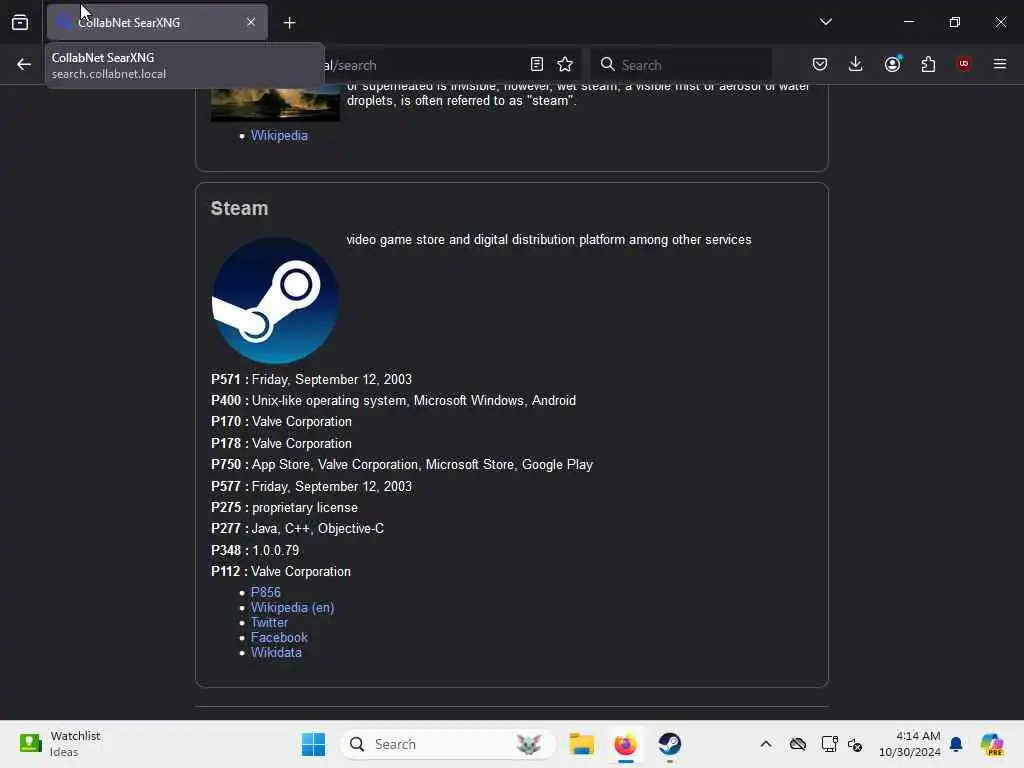The width and height of the screenshot is (1024, 768).
Task: Open the Downloads panel
Action: (x=856, y=64)
